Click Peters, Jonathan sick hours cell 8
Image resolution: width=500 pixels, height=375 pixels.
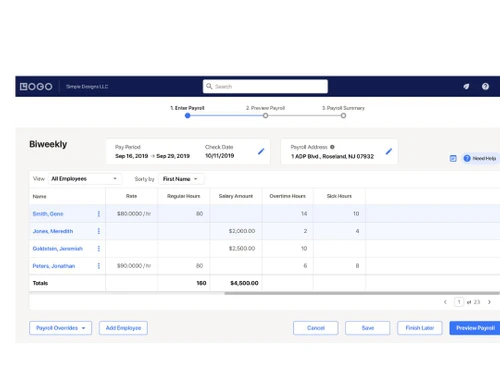(339, 266)
